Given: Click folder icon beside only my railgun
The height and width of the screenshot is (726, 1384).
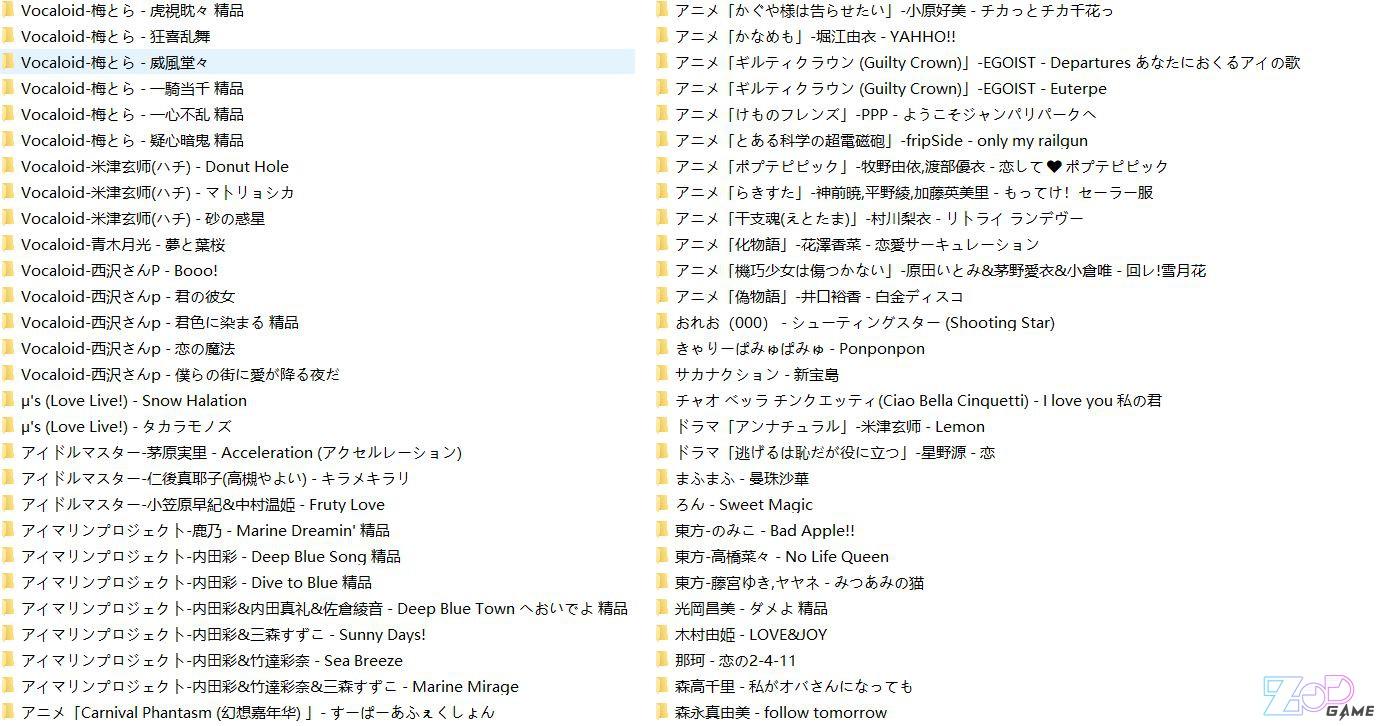Looking at the screenshot, I should click(662, 140).
